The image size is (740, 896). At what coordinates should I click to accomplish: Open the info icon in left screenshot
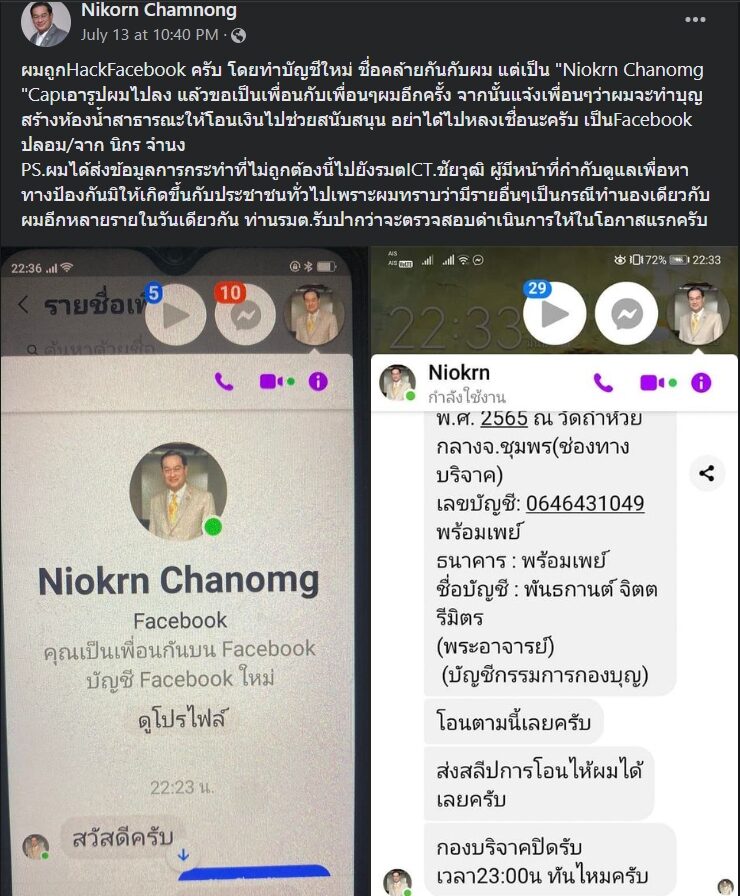click(x=318, y=381)
